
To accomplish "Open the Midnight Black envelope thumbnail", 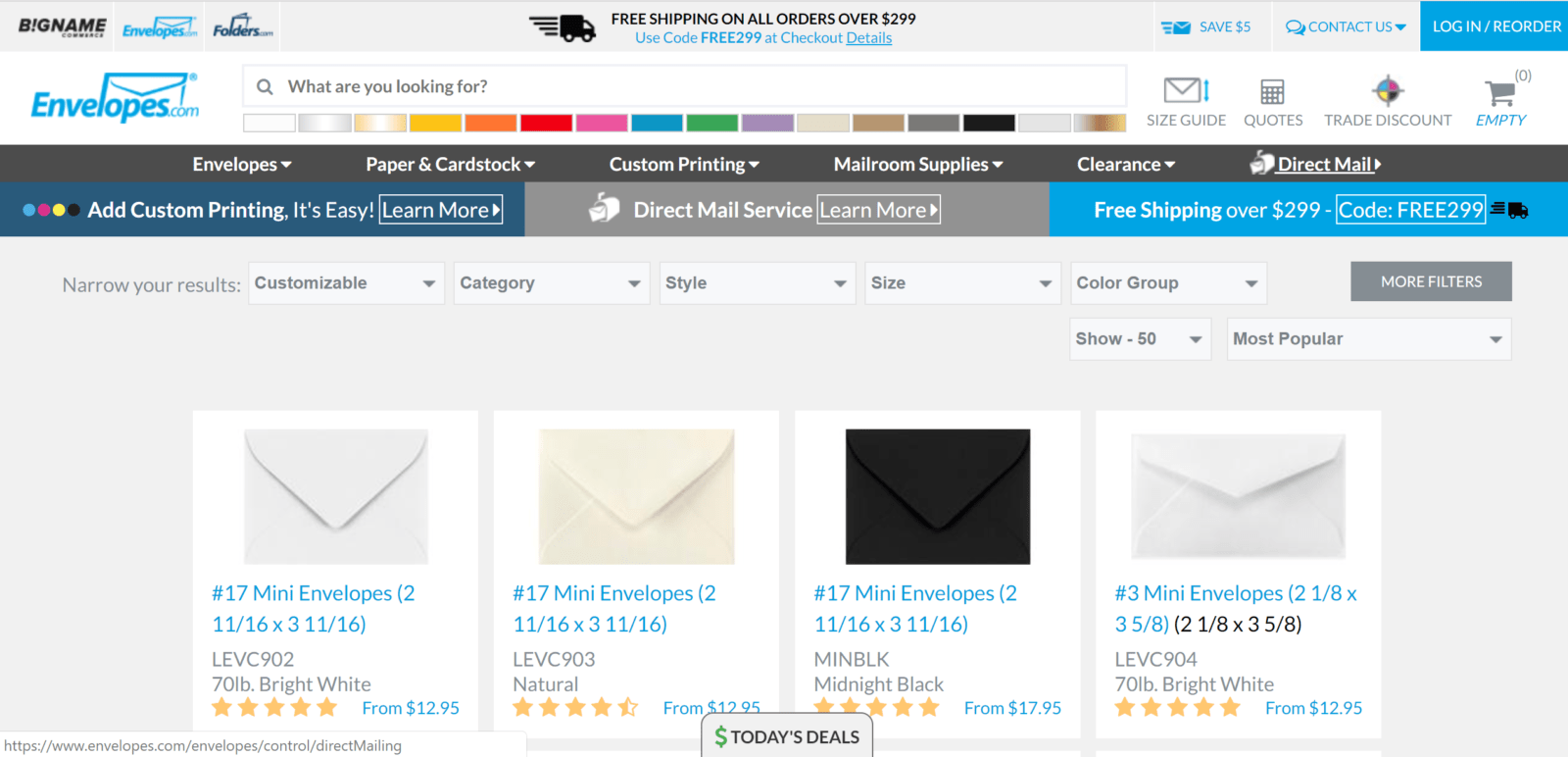I will coord(938,496).
